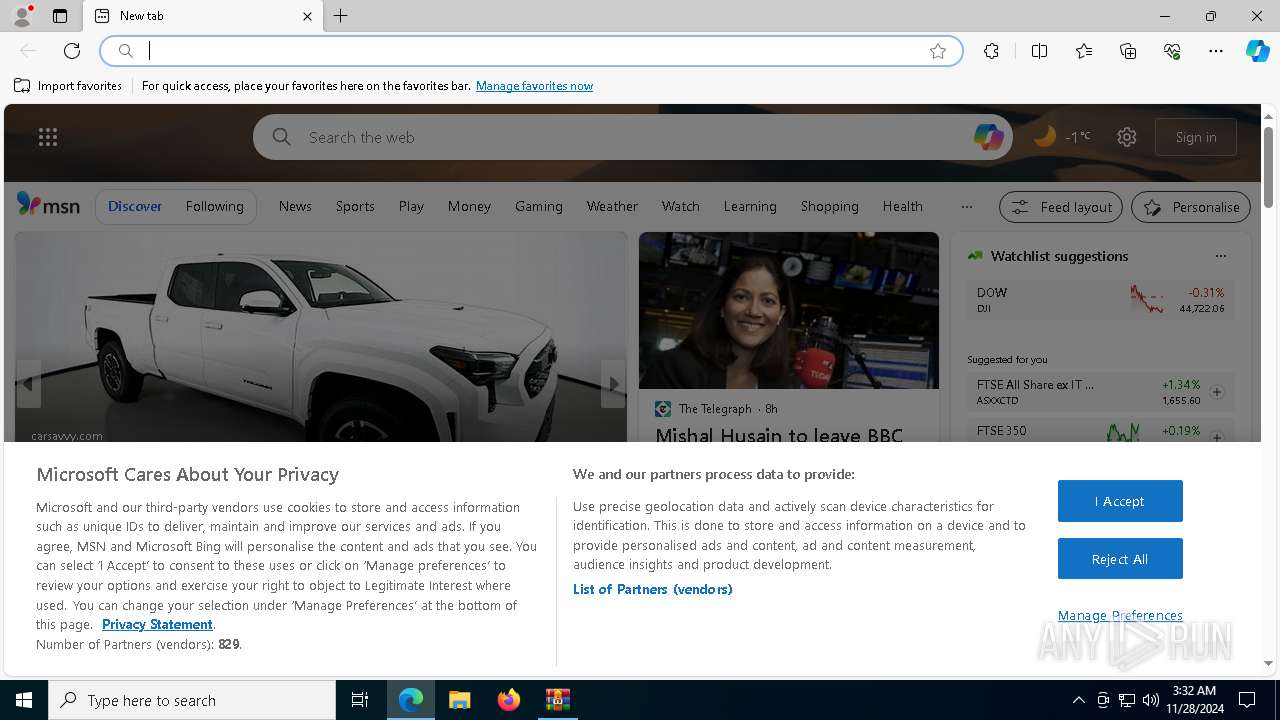This screenshot has width=1280, height=720.
Task: Open the Gaming menu item
Action: pos(539,206)
